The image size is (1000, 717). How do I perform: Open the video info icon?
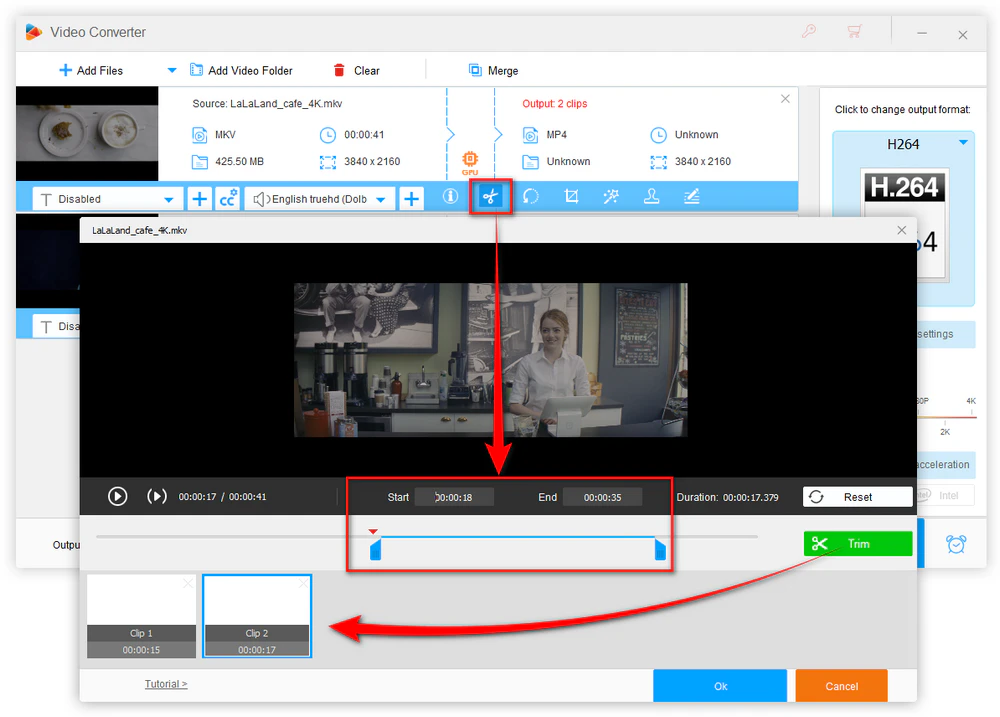pos(450,196)
